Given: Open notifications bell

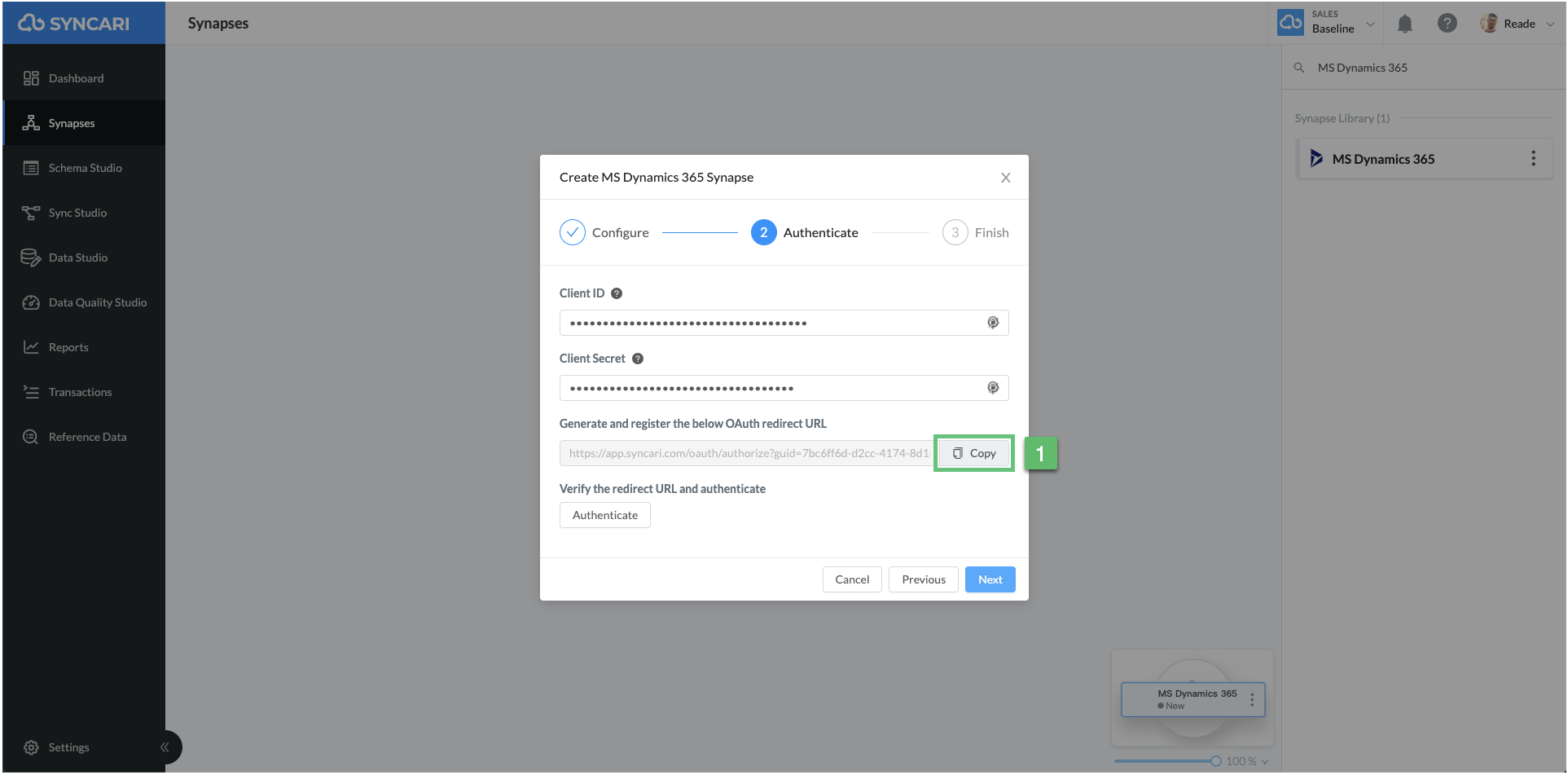Looking at the screenshot, I should pos(1405,24).
